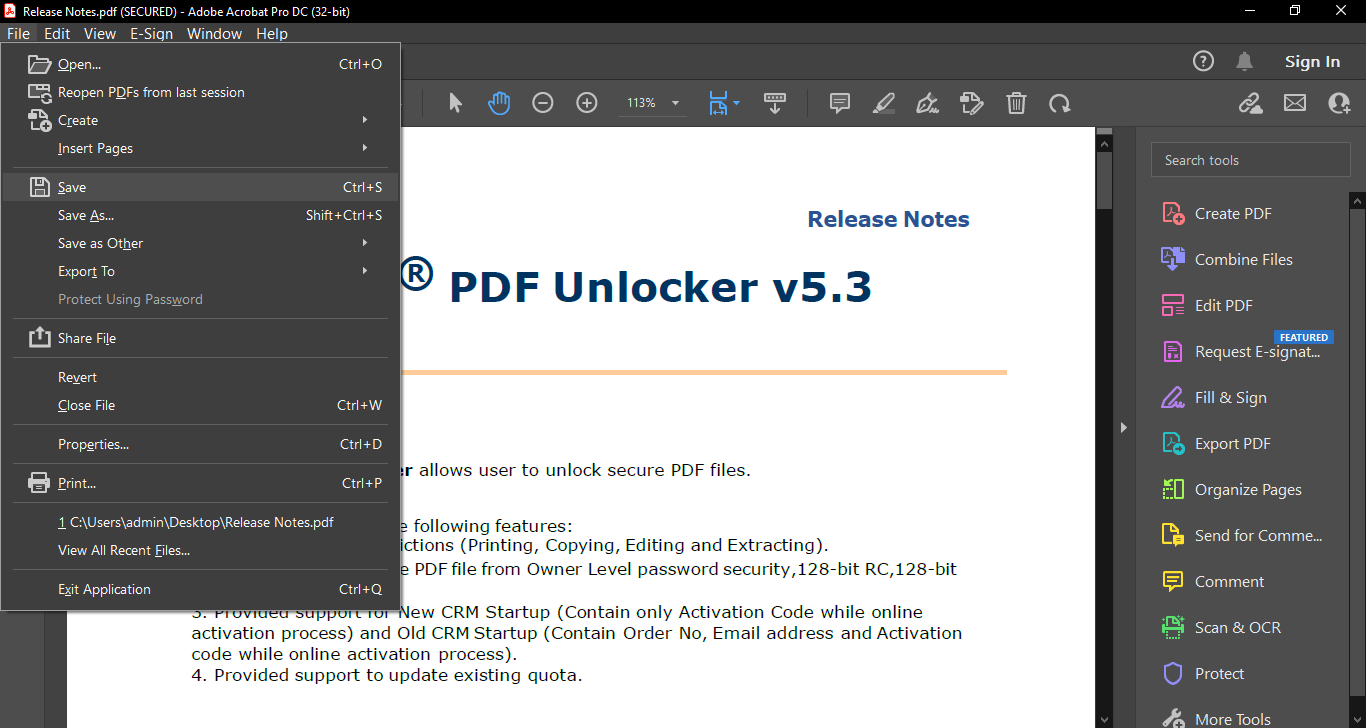Choose Close File menu entry
The height and width of the screenshot is (728, 1366).
(201, 405)
